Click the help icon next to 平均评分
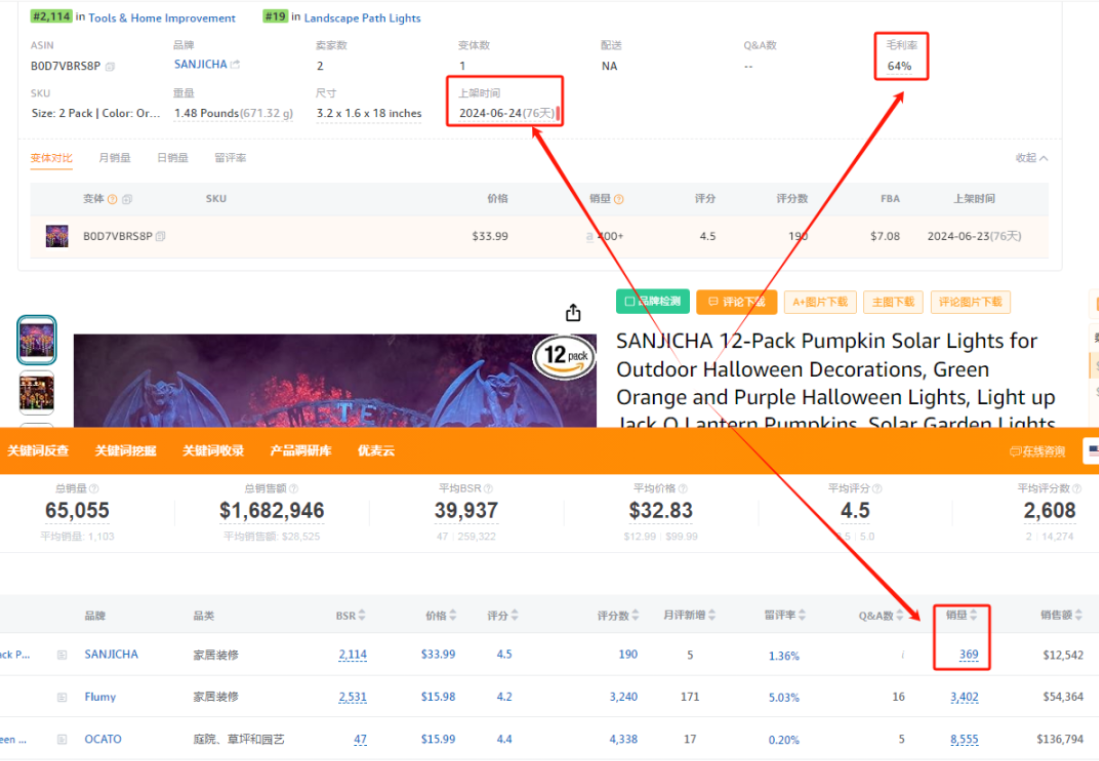1099x761 pixels. pyautogui.click(x=877, y=488)
